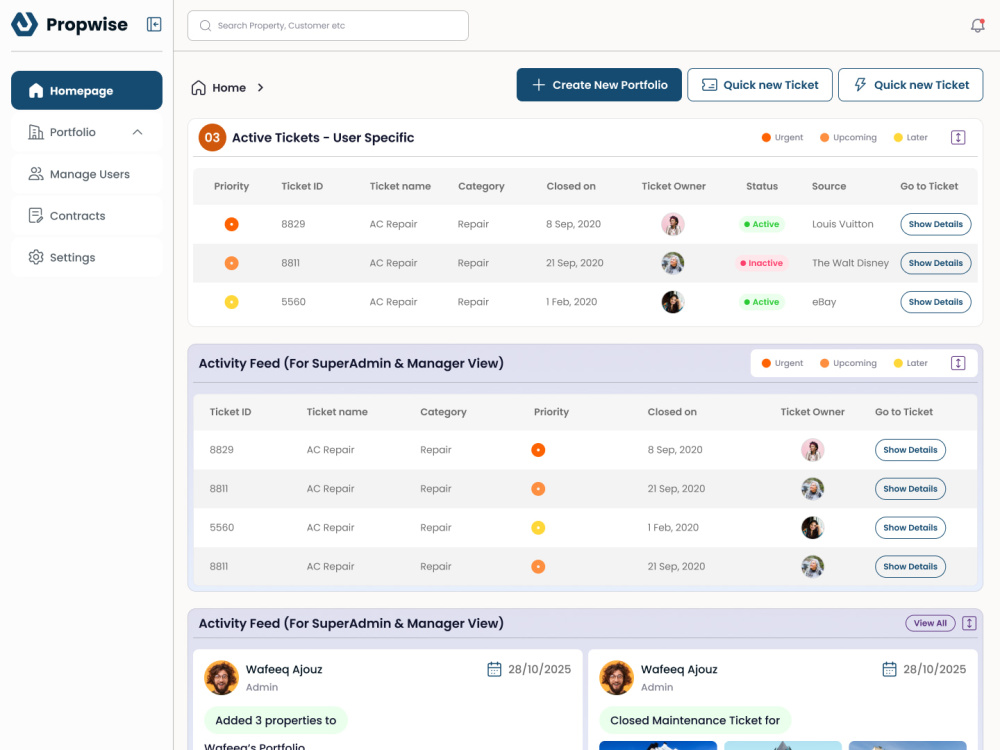Show Details for 8829 in Activity Feed
Viewport: 1000px width, 750px height.
click(x=910, y=450)
